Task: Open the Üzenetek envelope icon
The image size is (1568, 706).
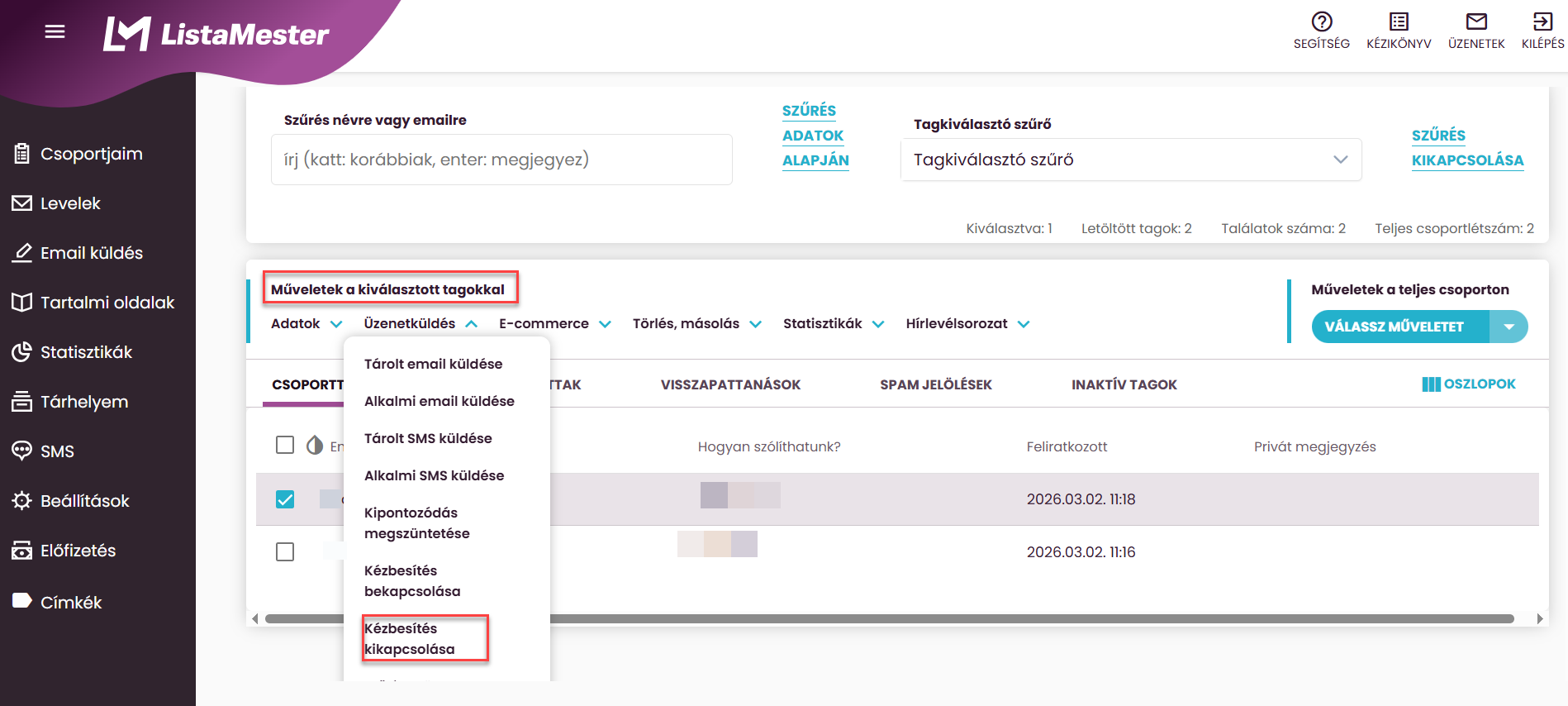Action: point(1476,21)
